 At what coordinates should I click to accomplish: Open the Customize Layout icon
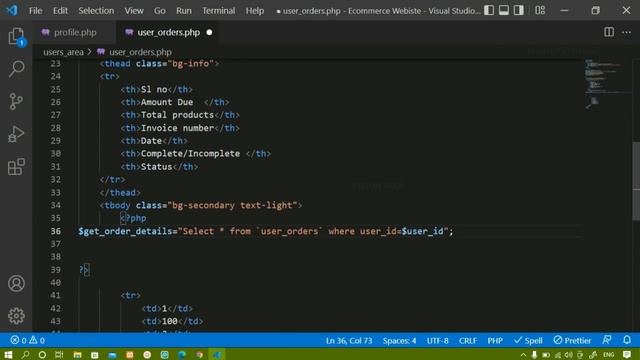(x=540, y=10)
